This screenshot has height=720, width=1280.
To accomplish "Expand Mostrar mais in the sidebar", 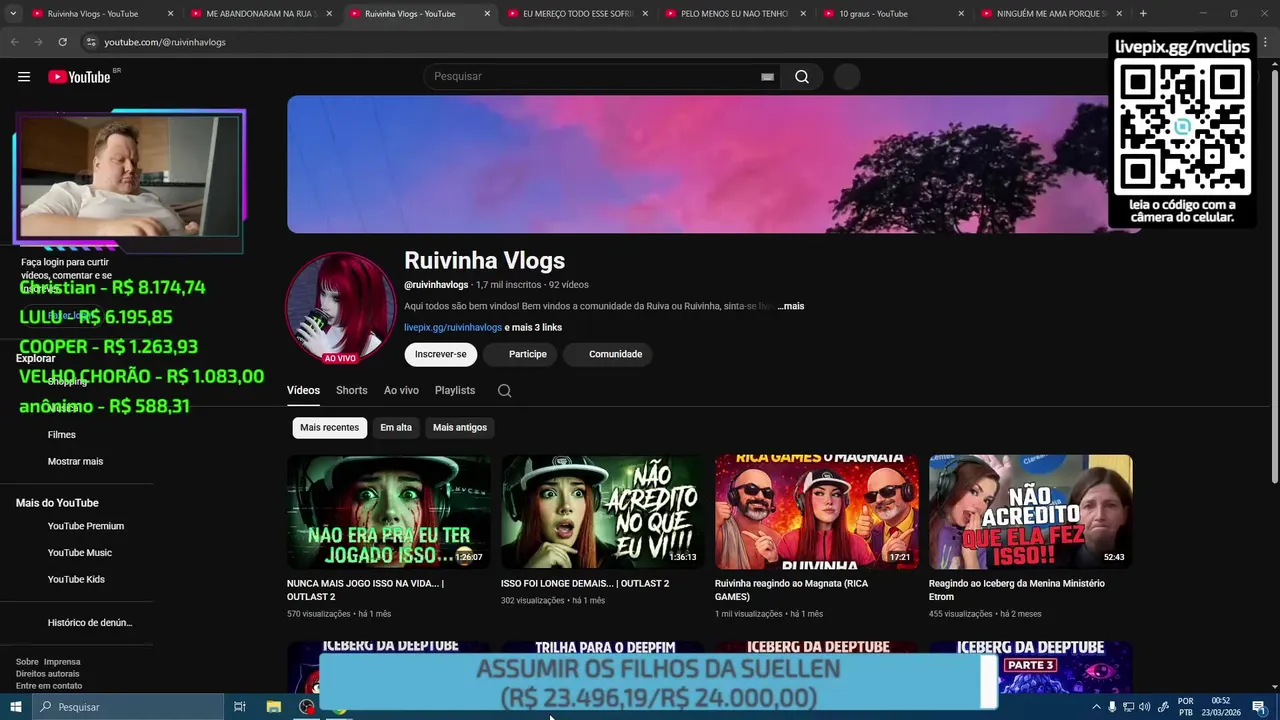I will [x=75, y=462].
